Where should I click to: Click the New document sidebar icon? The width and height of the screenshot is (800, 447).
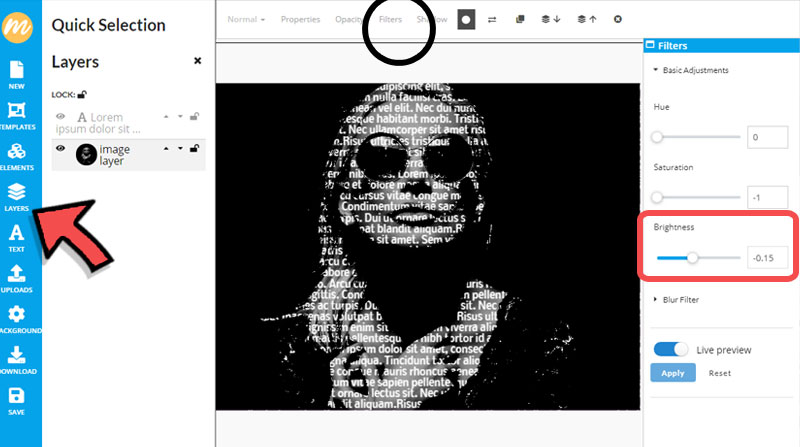[16, 74]
